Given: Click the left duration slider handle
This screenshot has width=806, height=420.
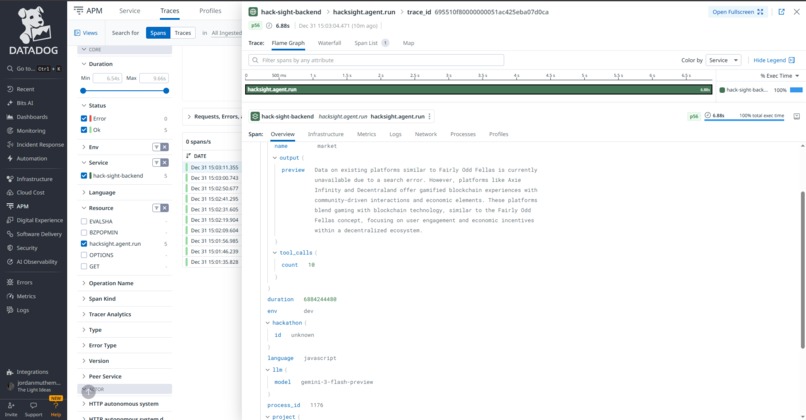Looking at the screenshot, I should 83,90.
